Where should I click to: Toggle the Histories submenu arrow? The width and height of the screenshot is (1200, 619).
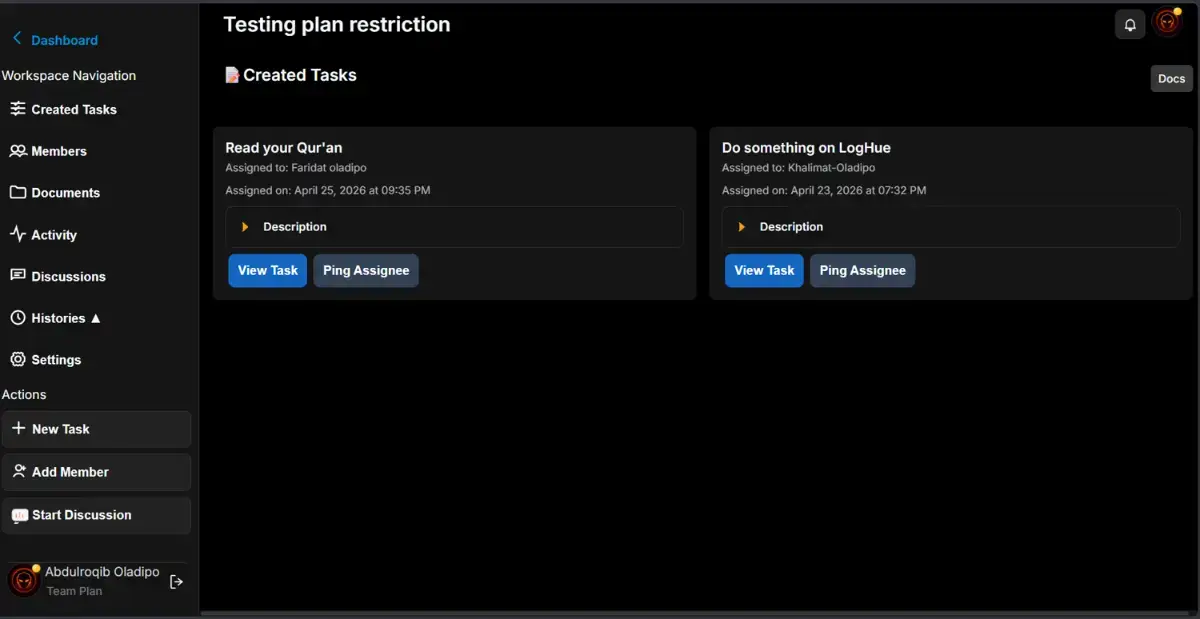[96, 318]
